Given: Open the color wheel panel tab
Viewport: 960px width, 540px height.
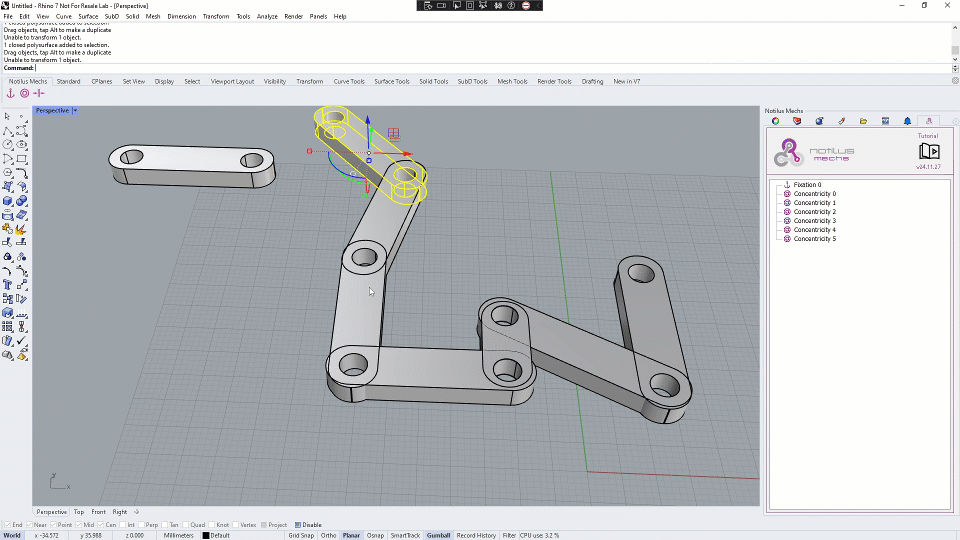Looking at the screenshot, I should 775,121.
